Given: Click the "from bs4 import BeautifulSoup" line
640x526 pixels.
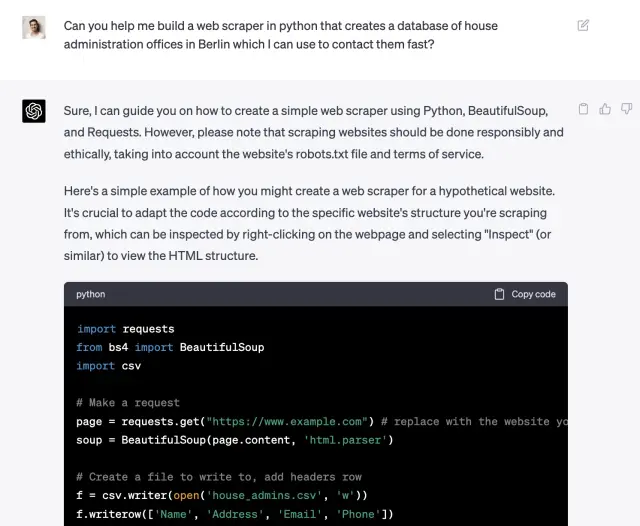Looking at the screenshot, I should (x=170, y=347).
